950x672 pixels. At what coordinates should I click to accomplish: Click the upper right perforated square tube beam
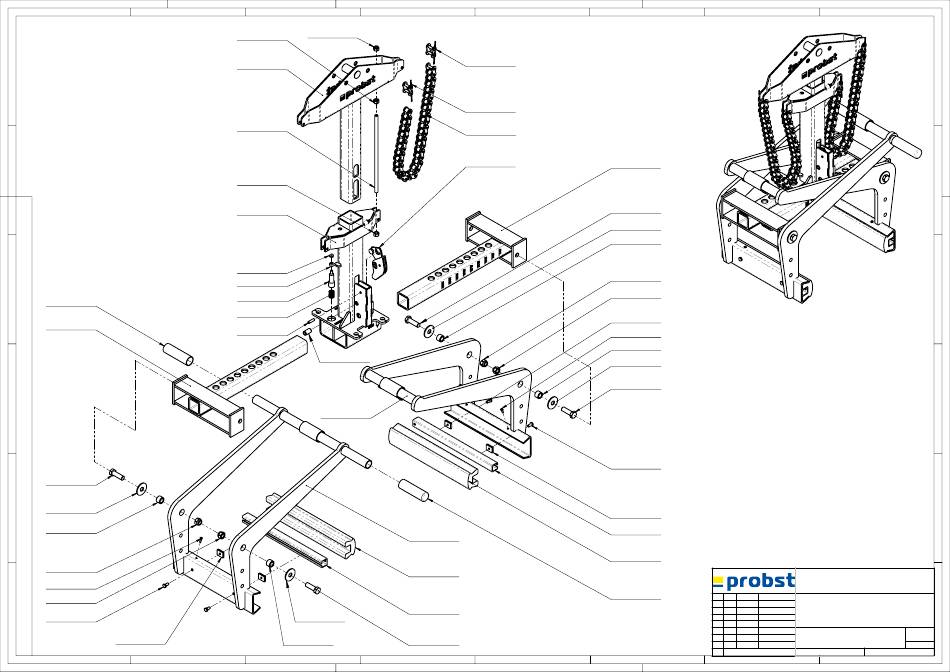[x=462, y=261]
